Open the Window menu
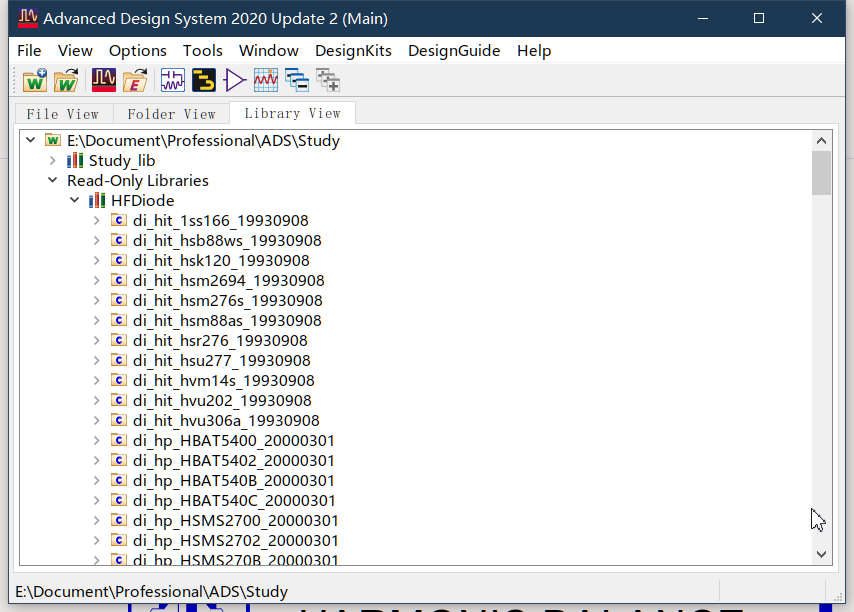Screen dimensions: 854x612 269,51
